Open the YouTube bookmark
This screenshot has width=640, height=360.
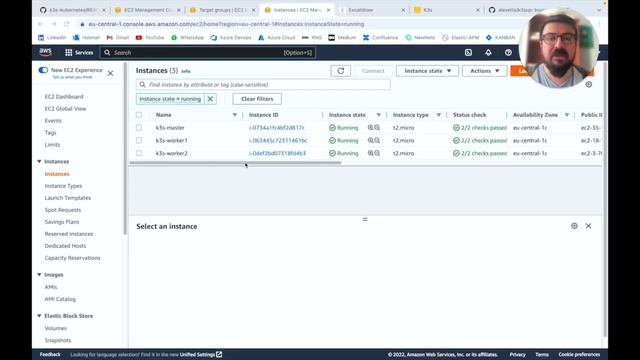coord(150,38)
